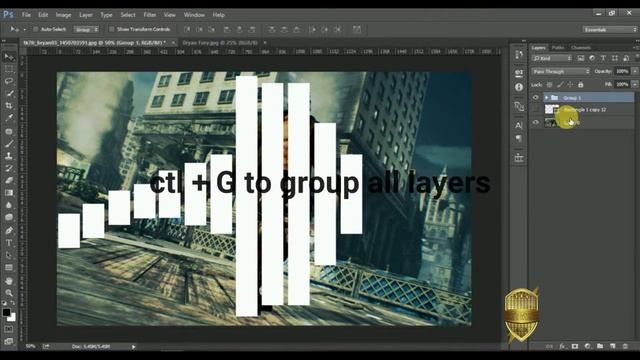Open the File menu

(x=26, y=15)
